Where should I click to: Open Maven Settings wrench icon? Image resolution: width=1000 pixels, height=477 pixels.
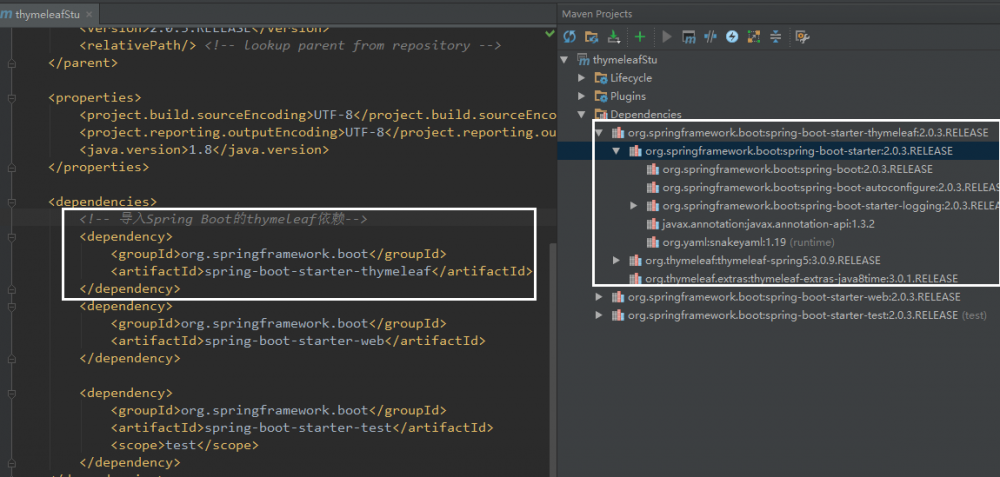(x=801, y=36)
